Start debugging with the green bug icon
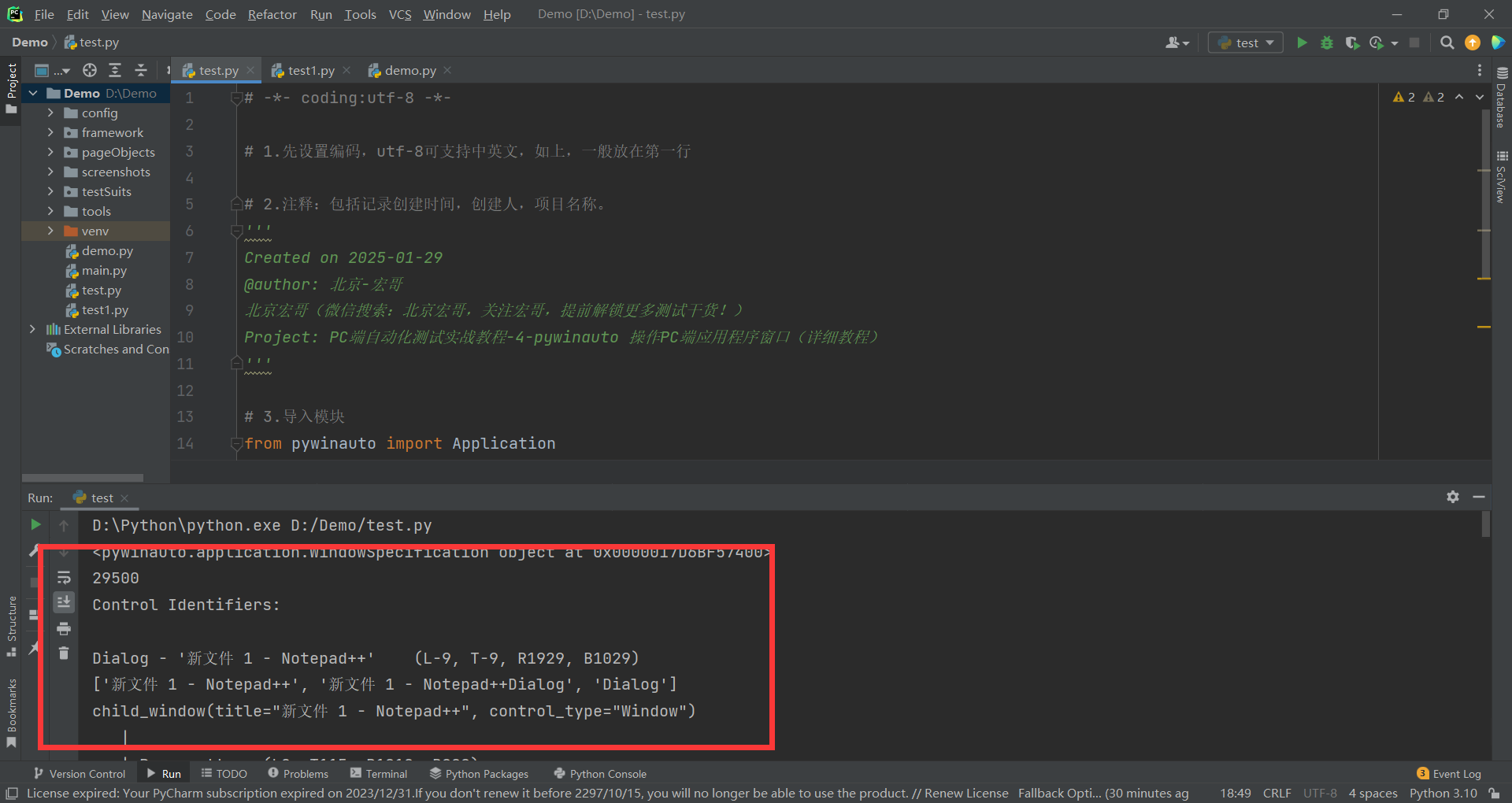Screen dimensions: 1512x803 1327,43
